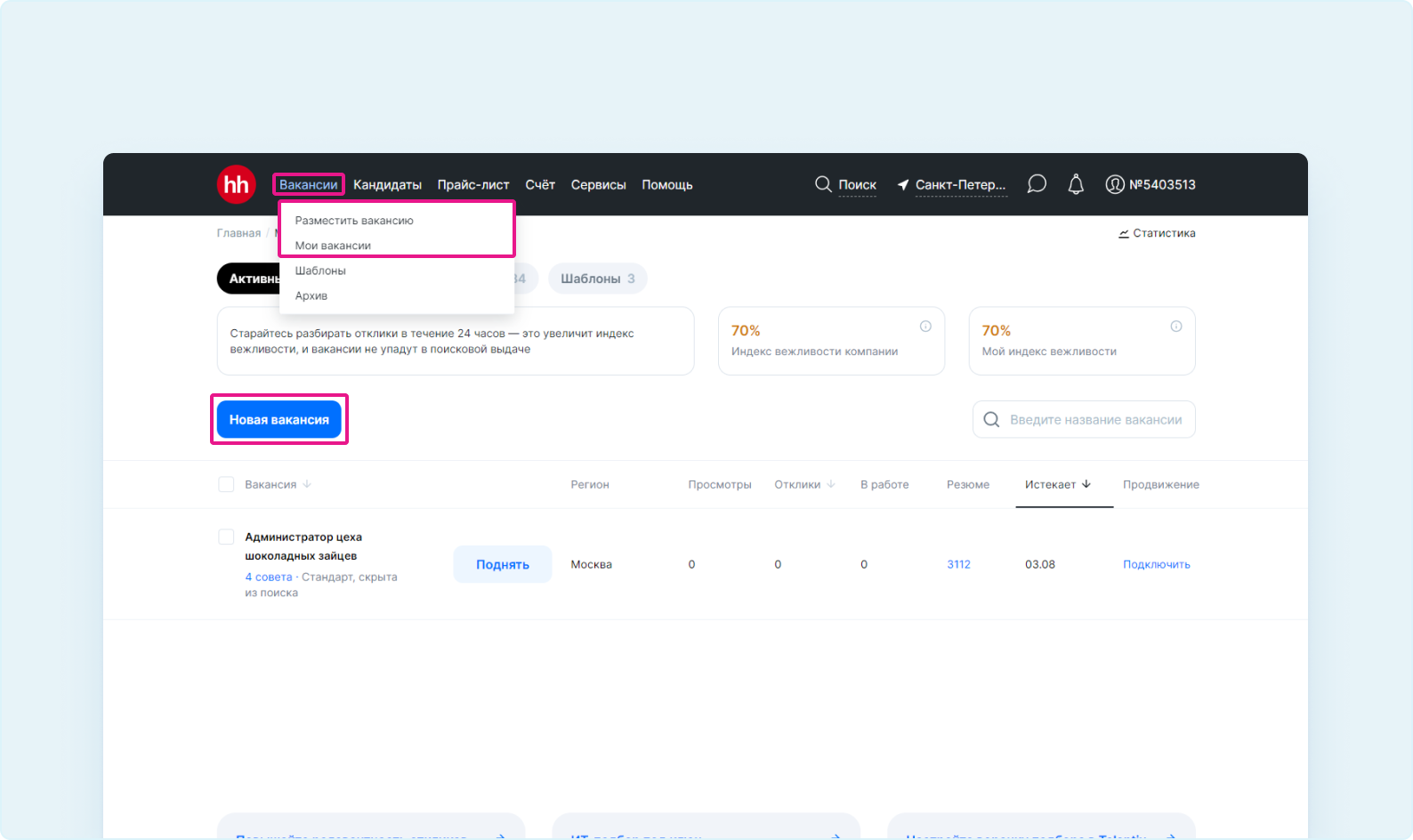Screen dimensions: 1413x840
Task: Click the 03.08 expiry date cell
Action: pyautogui.click(x=1040, y=564)
